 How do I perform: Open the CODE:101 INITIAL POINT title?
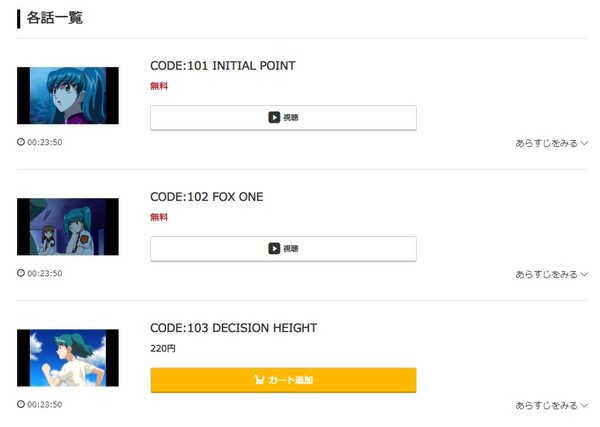tap(222, 66)
